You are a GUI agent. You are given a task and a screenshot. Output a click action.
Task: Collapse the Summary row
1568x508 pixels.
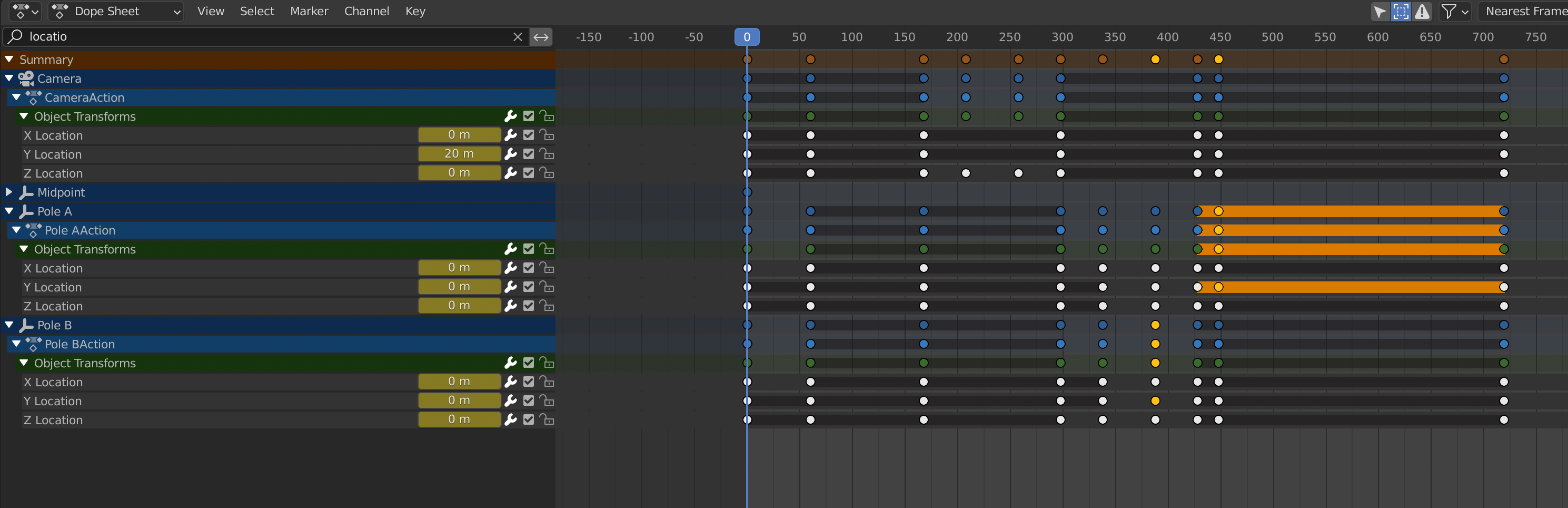point(9,59)
